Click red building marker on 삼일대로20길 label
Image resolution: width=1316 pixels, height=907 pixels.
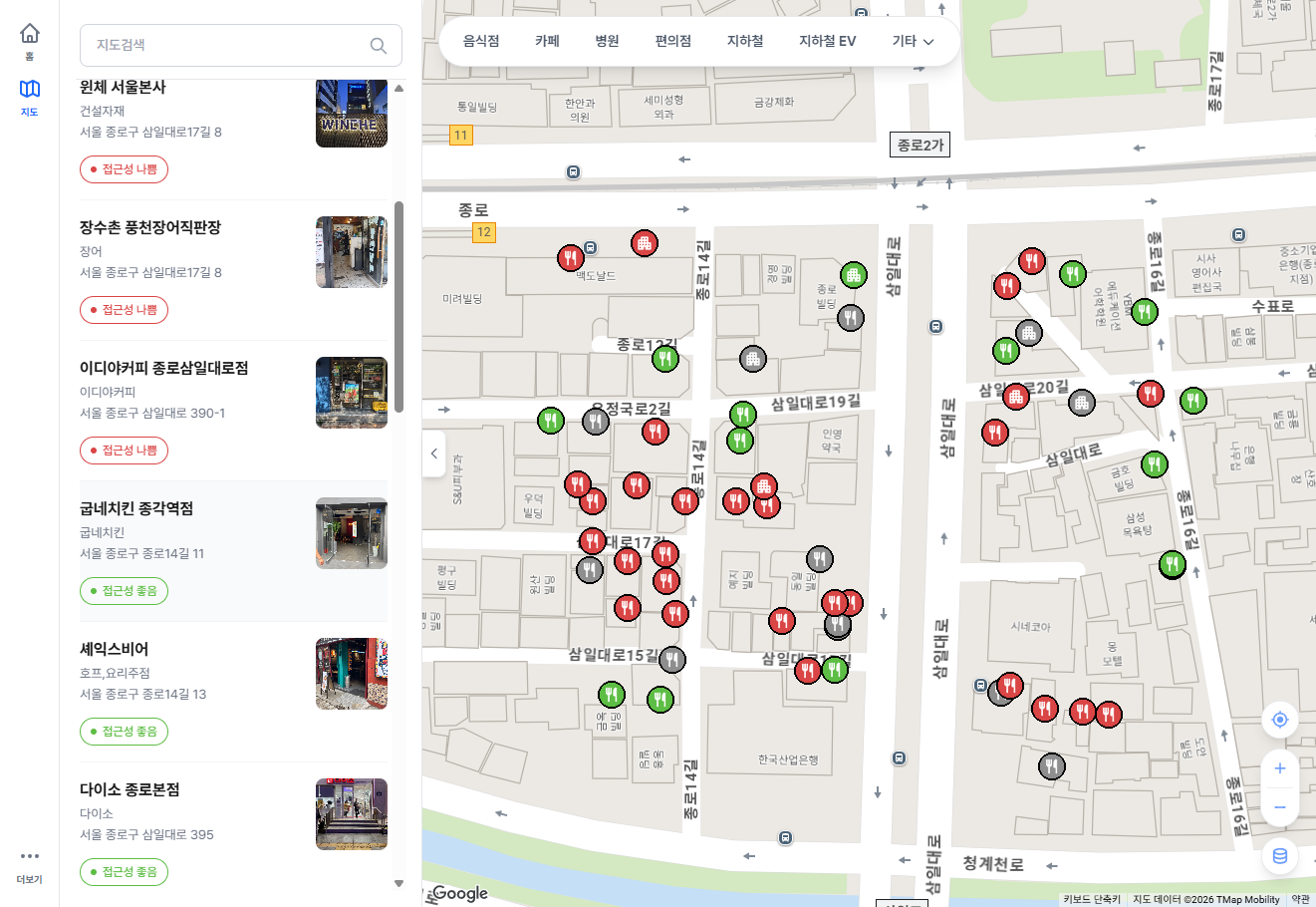pos(1015,396)
